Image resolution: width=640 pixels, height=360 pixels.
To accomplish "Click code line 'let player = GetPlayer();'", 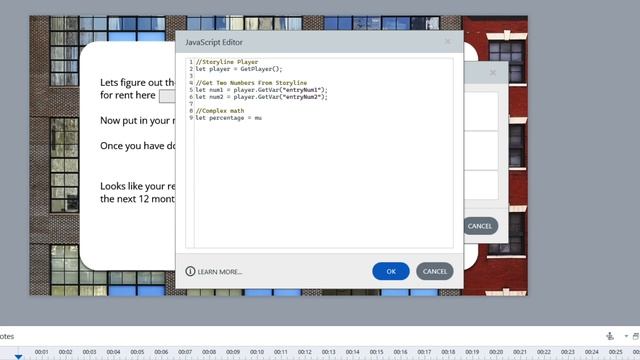I will [x=239, y=69].
